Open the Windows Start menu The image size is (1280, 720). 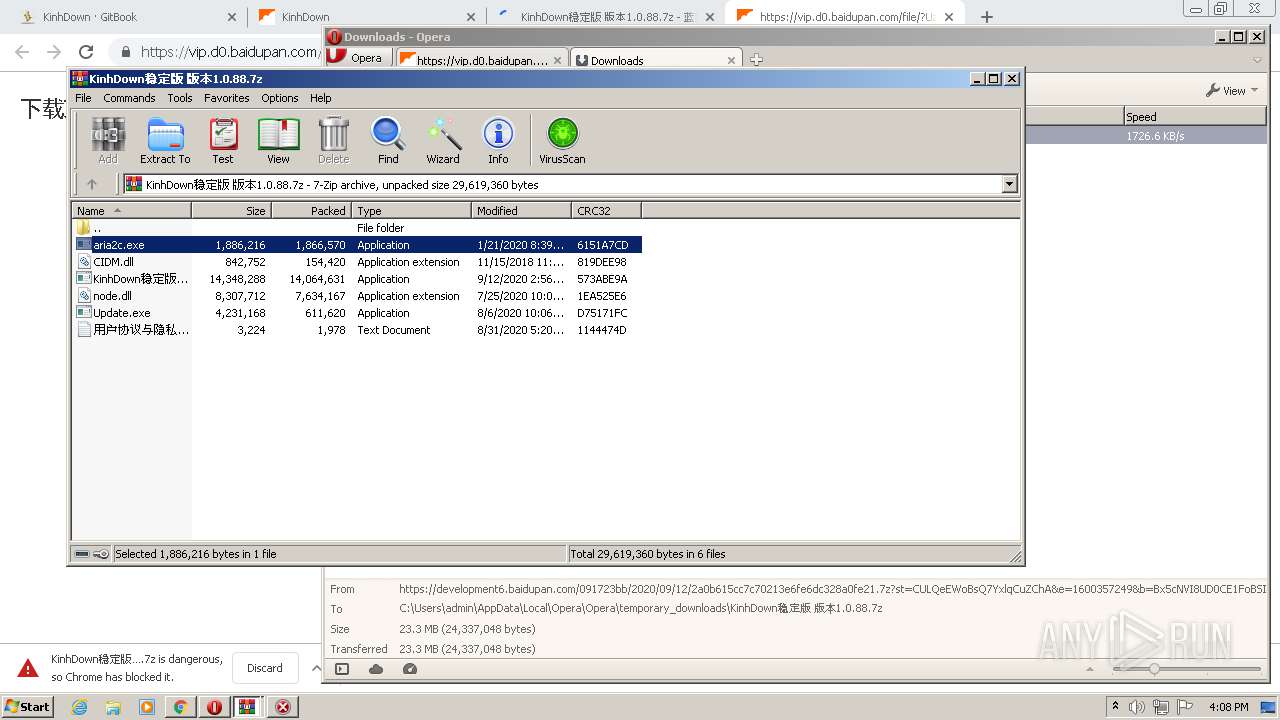(x=28, y=706)
